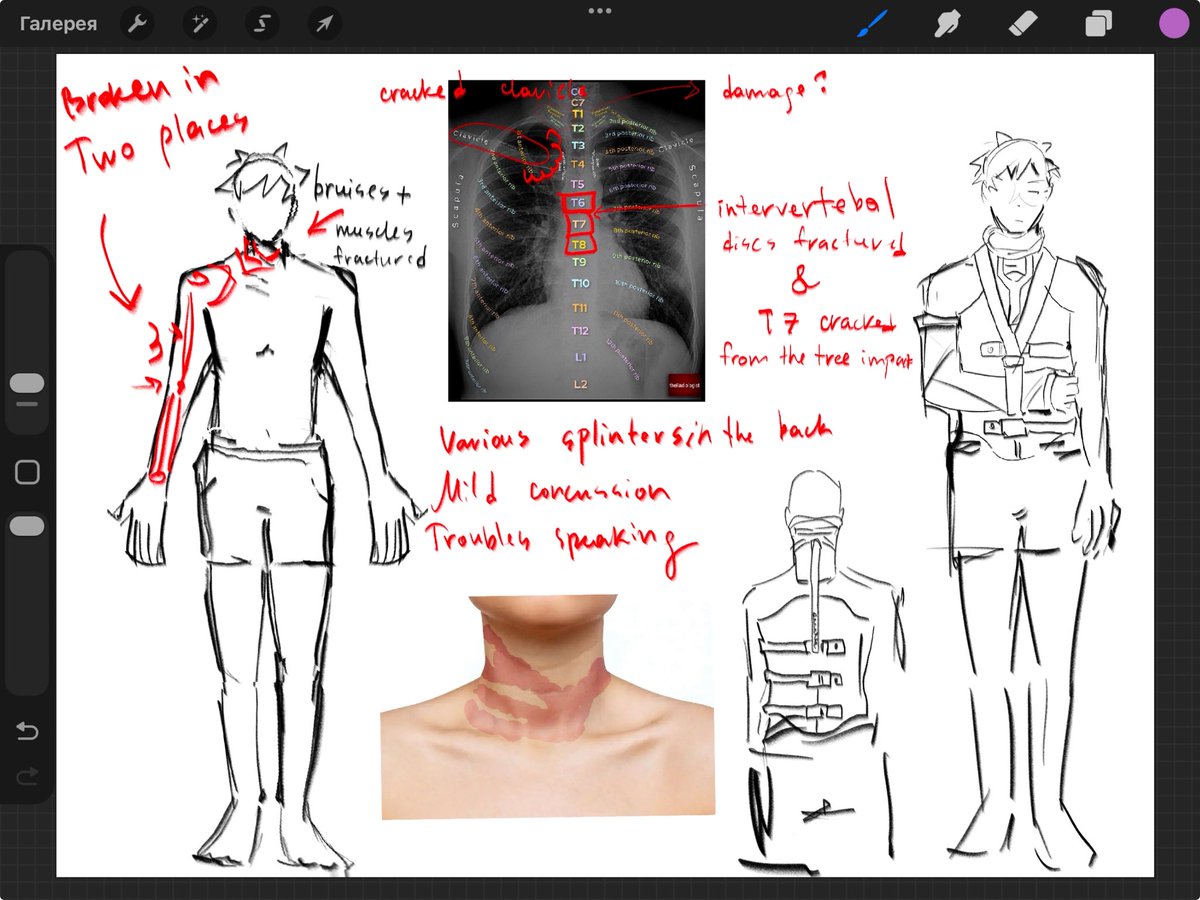Select the Smudge tool
1200x900 pixels.
(947, 23)
